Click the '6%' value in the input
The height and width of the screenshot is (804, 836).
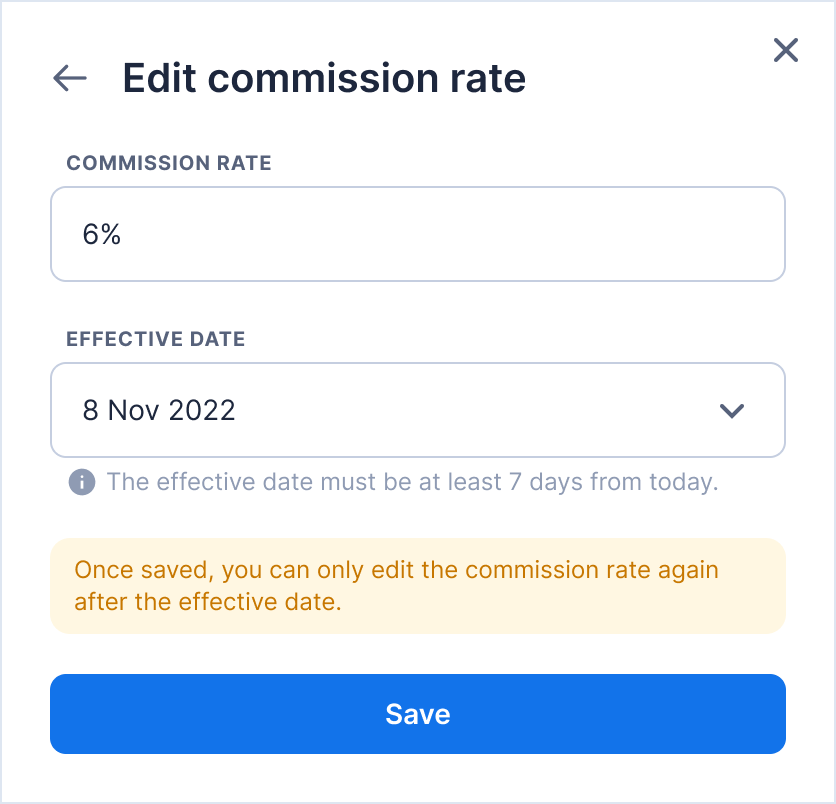coord(102,234)
